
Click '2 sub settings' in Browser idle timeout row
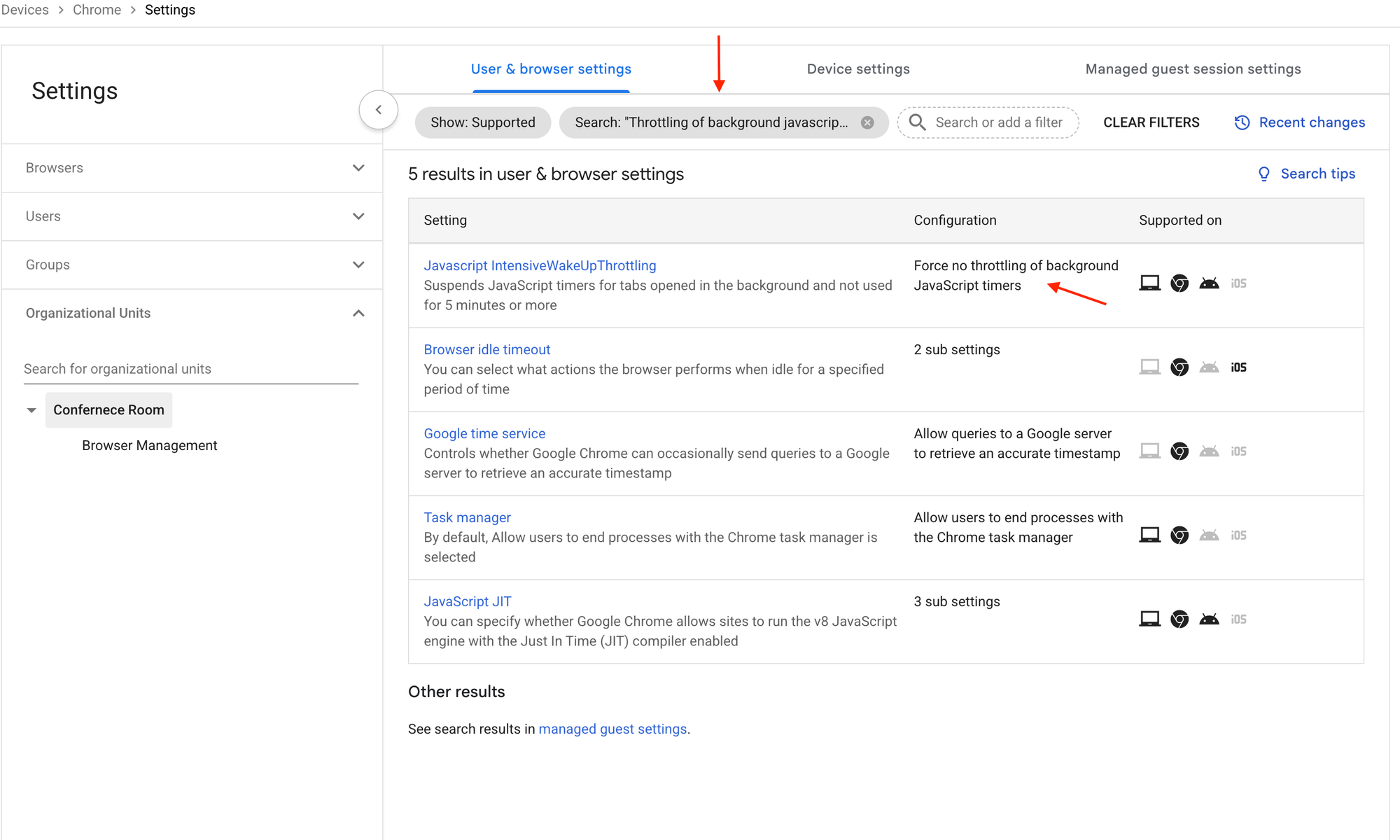point(957,349)
